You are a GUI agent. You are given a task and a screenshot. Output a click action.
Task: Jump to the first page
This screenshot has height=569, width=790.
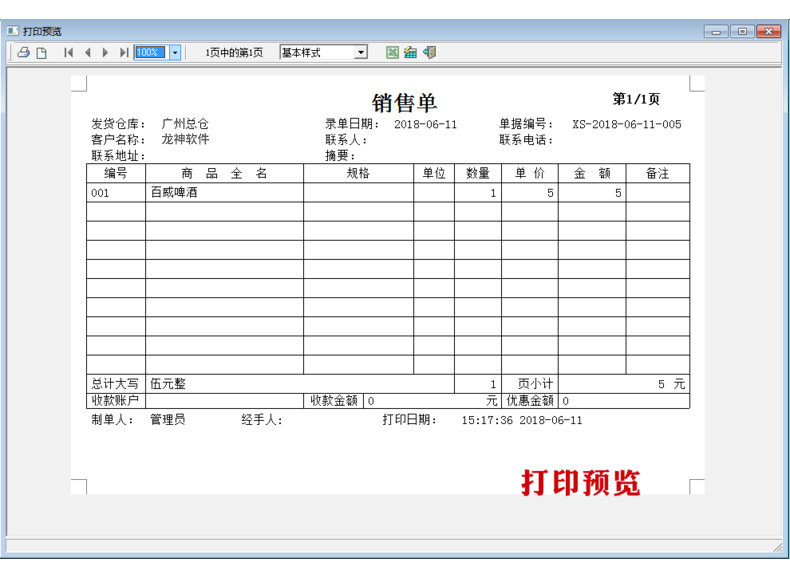[x=69, y=52]
